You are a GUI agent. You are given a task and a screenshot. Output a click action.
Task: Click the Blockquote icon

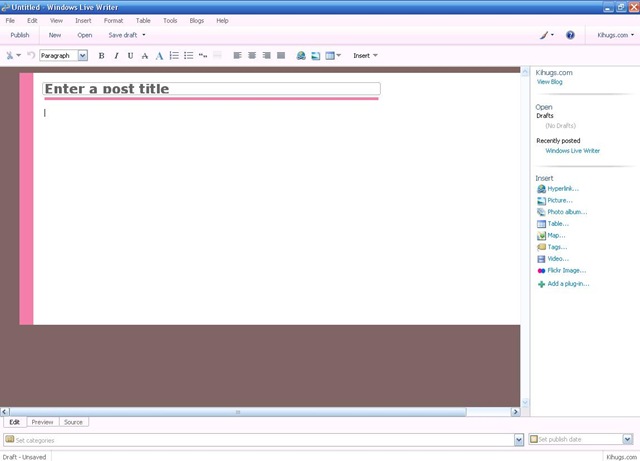[x=203, y=56]
